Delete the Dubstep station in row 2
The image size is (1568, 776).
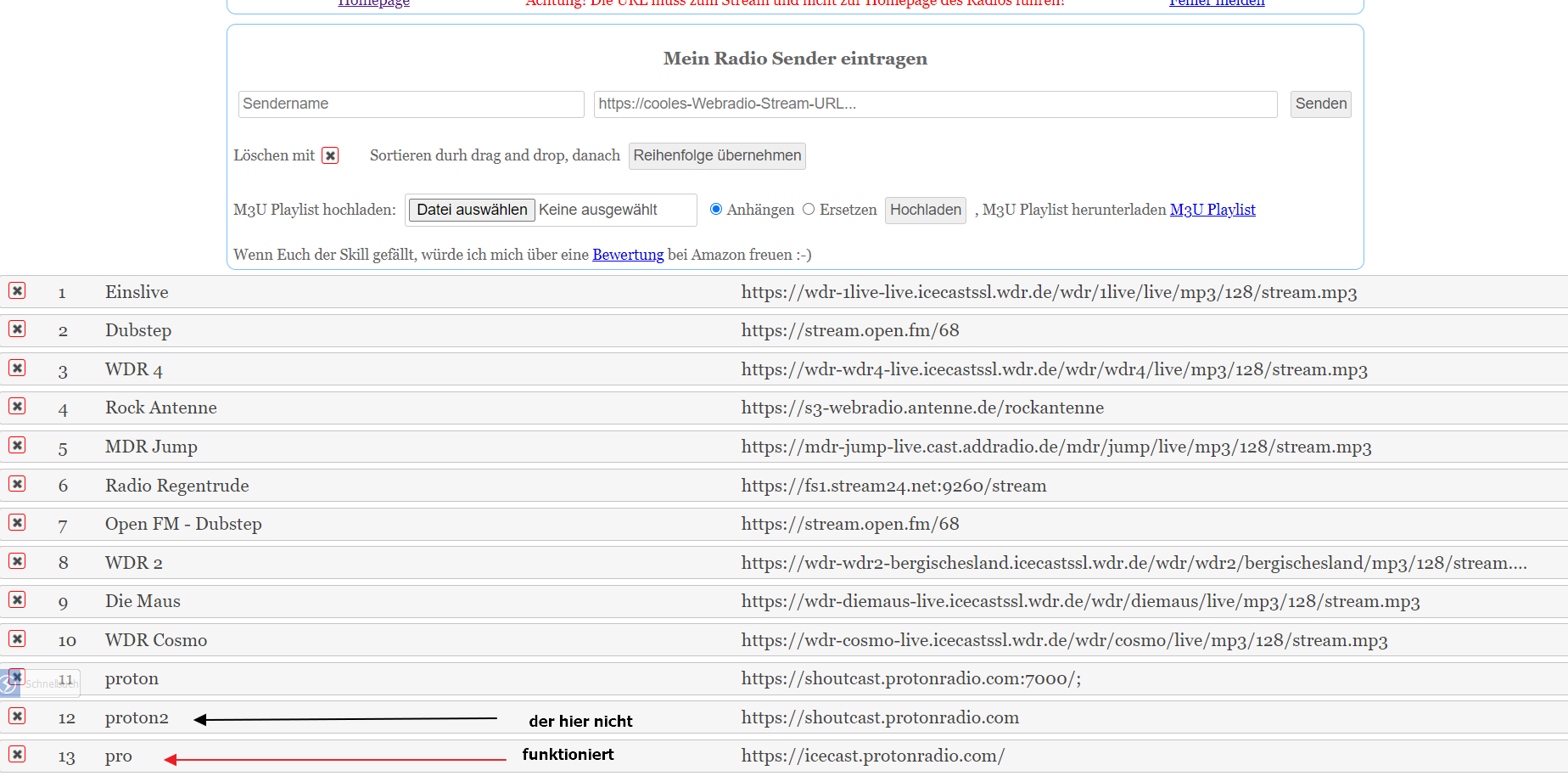click(17, 329)
